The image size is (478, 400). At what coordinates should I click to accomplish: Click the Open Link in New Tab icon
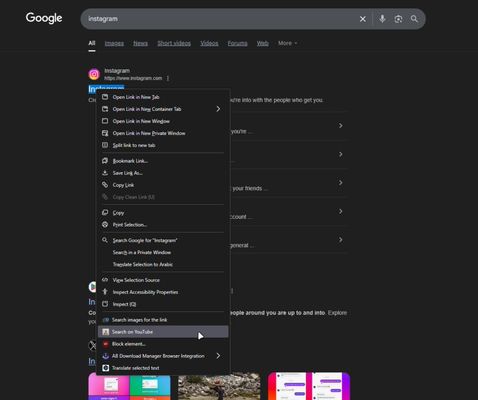pyautogui.click(x=105, y=97)
